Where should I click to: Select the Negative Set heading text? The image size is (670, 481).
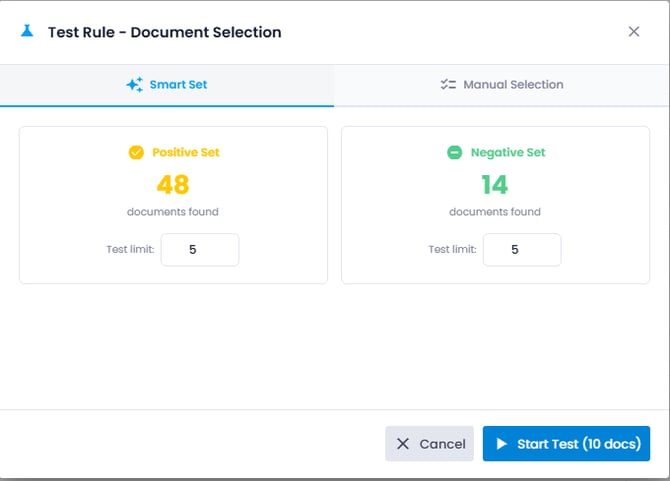click(507, 153)
